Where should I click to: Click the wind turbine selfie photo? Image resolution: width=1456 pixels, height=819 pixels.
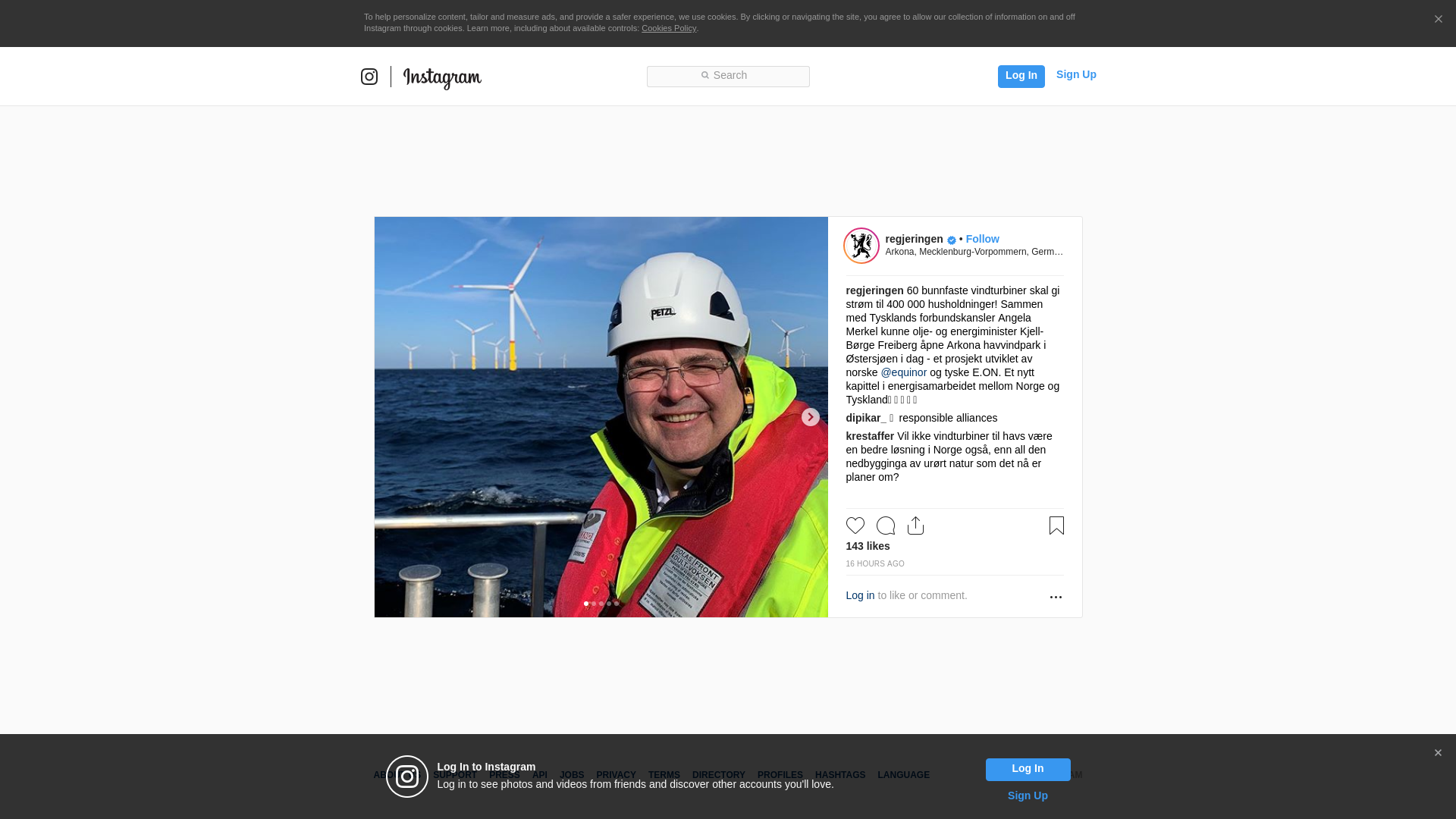(601, 417)
